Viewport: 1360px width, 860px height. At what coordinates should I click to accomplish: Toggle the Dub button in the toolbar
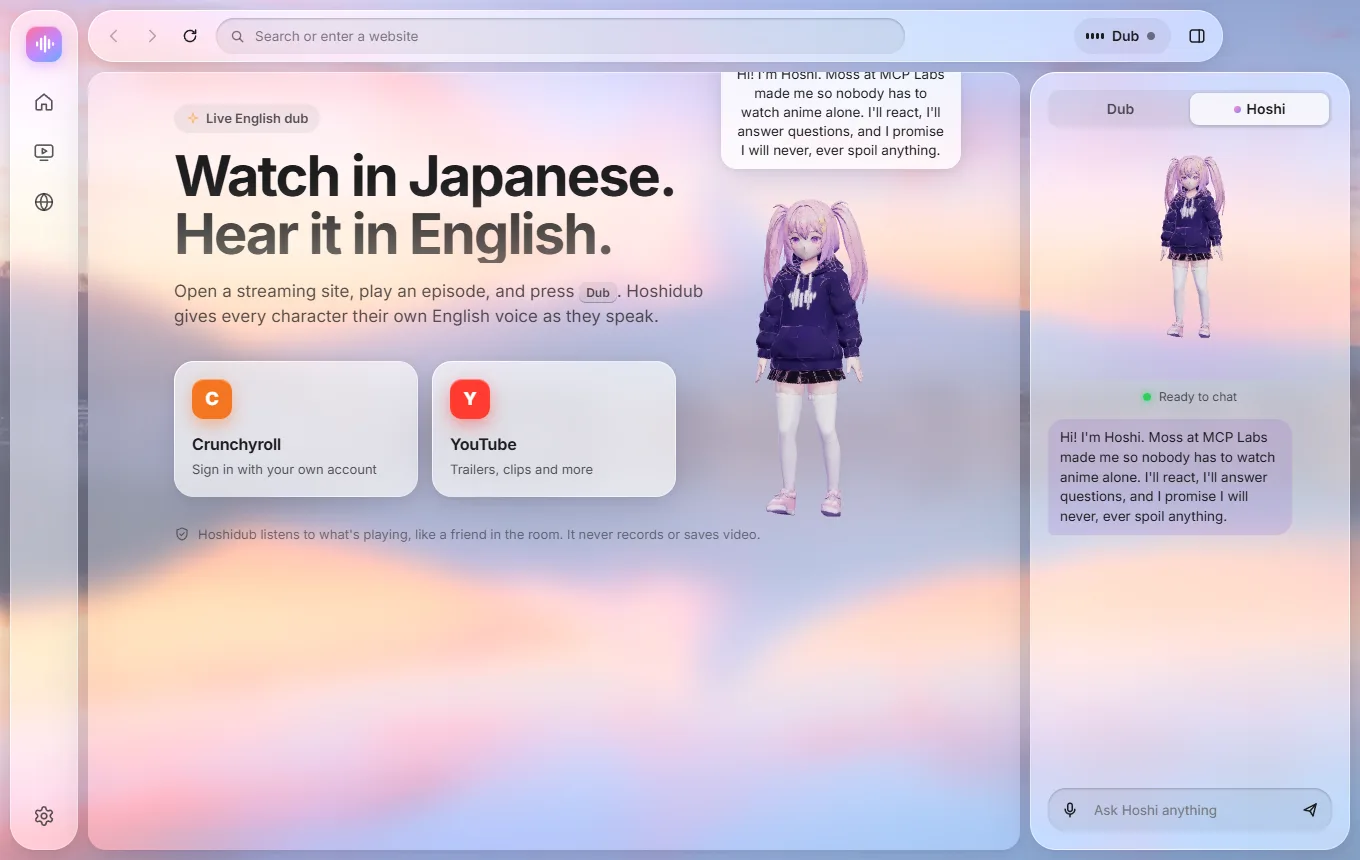point(1122,36)
